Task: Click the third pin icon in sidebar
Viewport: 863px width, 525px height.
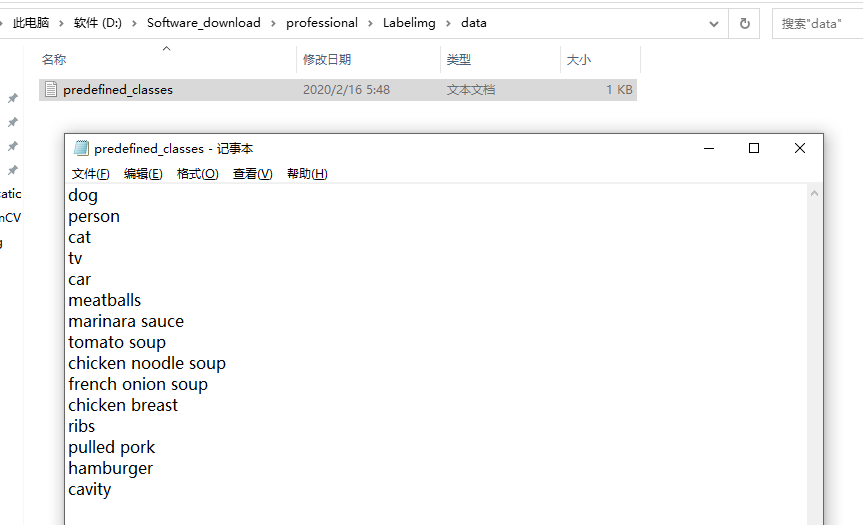Action: [x=12, y=146]
